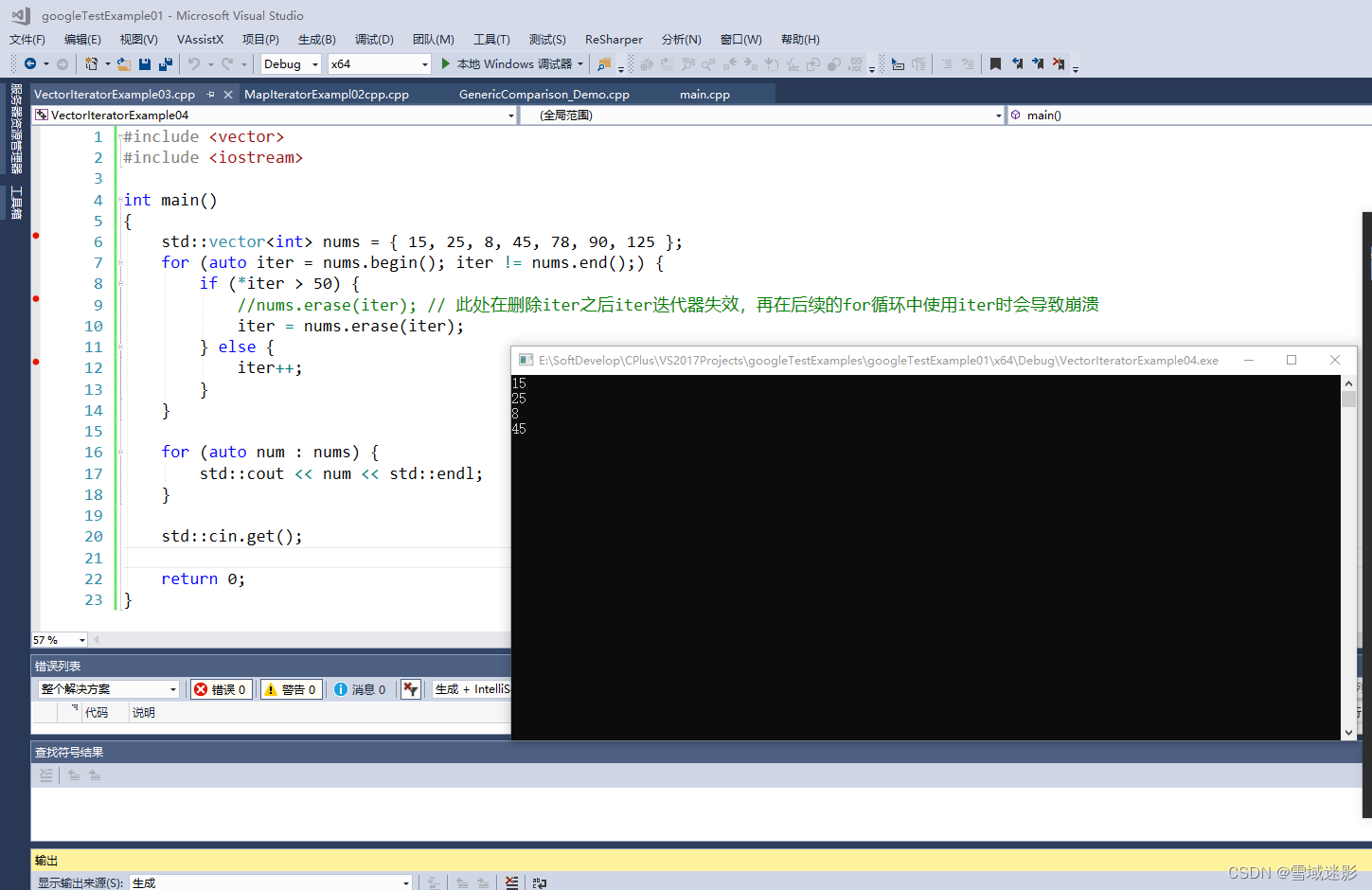Save the current file with floppy icon
Image resolution: width=1372 pixels, height=890 pixels.
145,63
